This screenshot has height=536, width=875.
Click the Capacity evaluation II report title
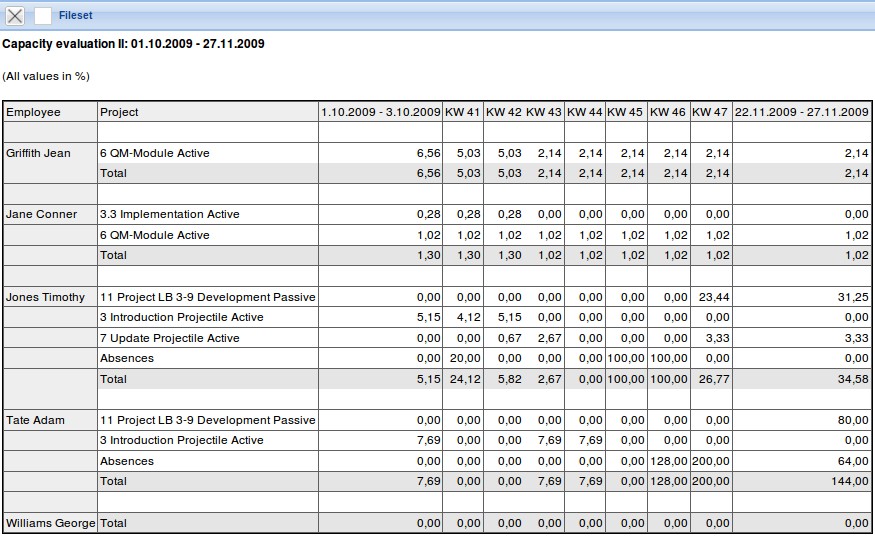point(133,44)
